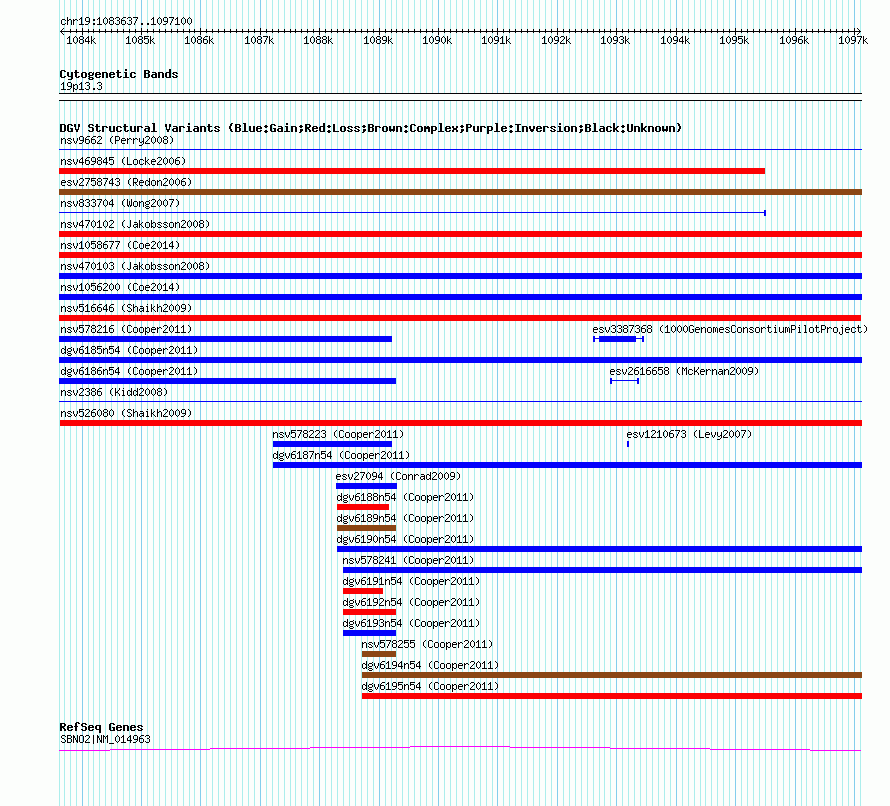The height and width of the screenshot is (806, 890).
Task: Click the nsv9662 (Perry2008) variant label
Action: pyautogui.click(x=117, y=140)
